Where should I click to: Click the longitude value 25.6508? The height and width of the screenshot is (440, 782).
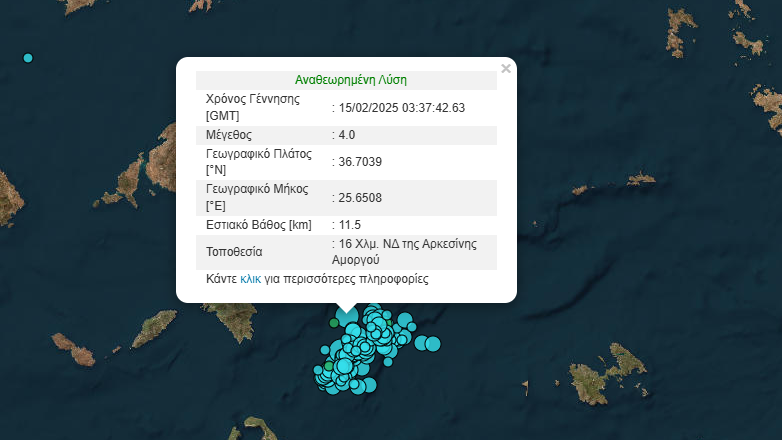click(359, 198)
